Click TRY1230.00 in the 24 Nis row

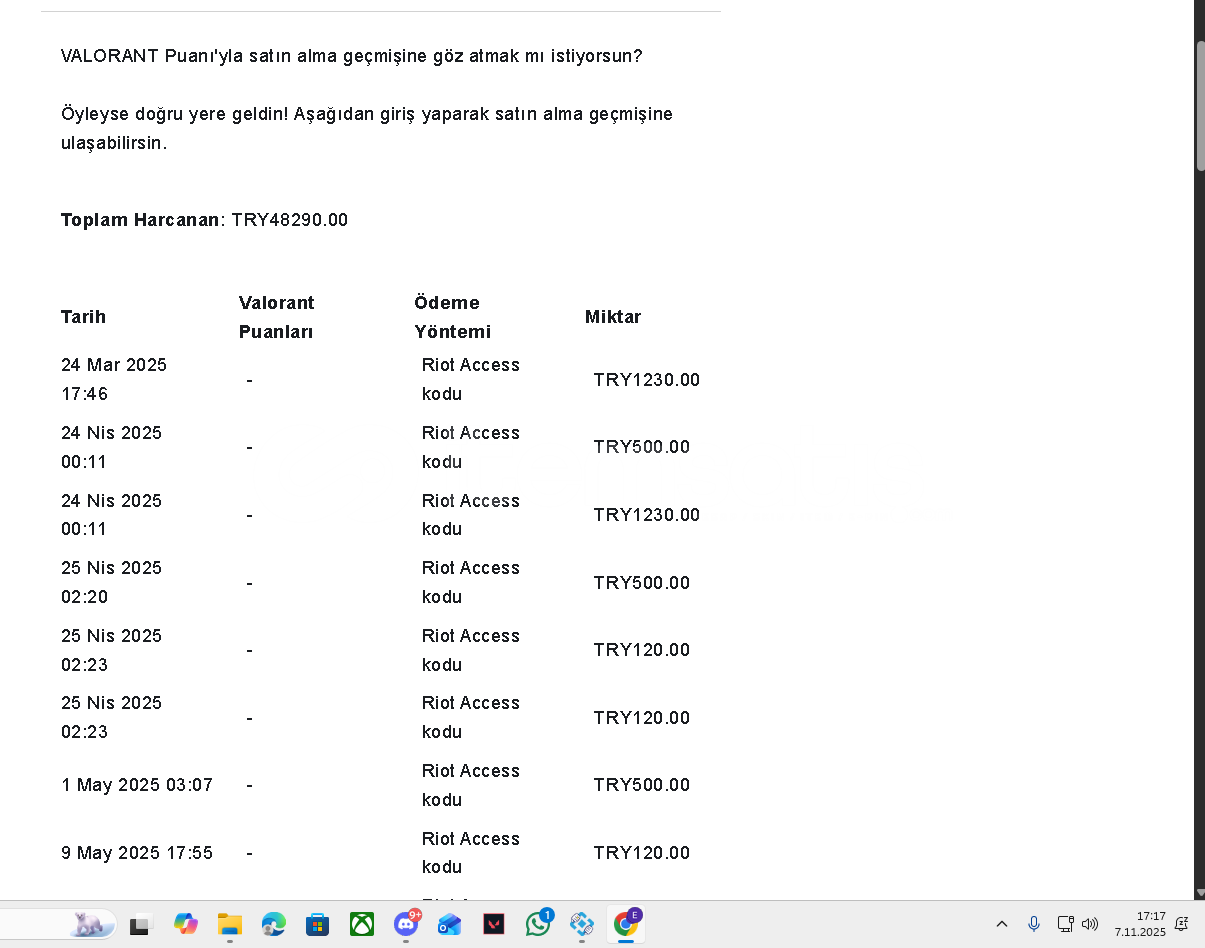click(x=647, y=515)
